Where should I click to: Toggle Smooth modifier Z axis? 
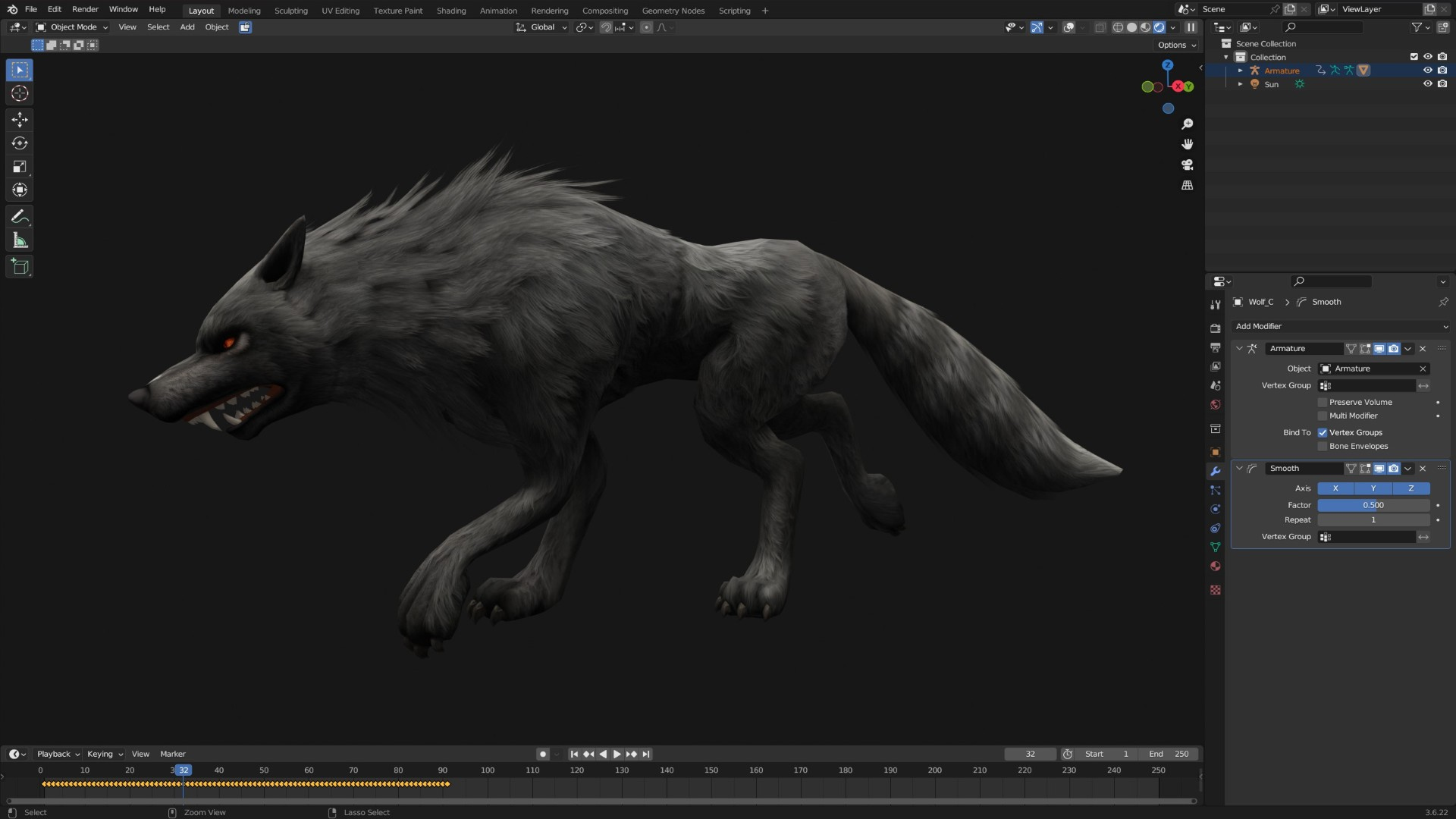(x=1410, y=489)
